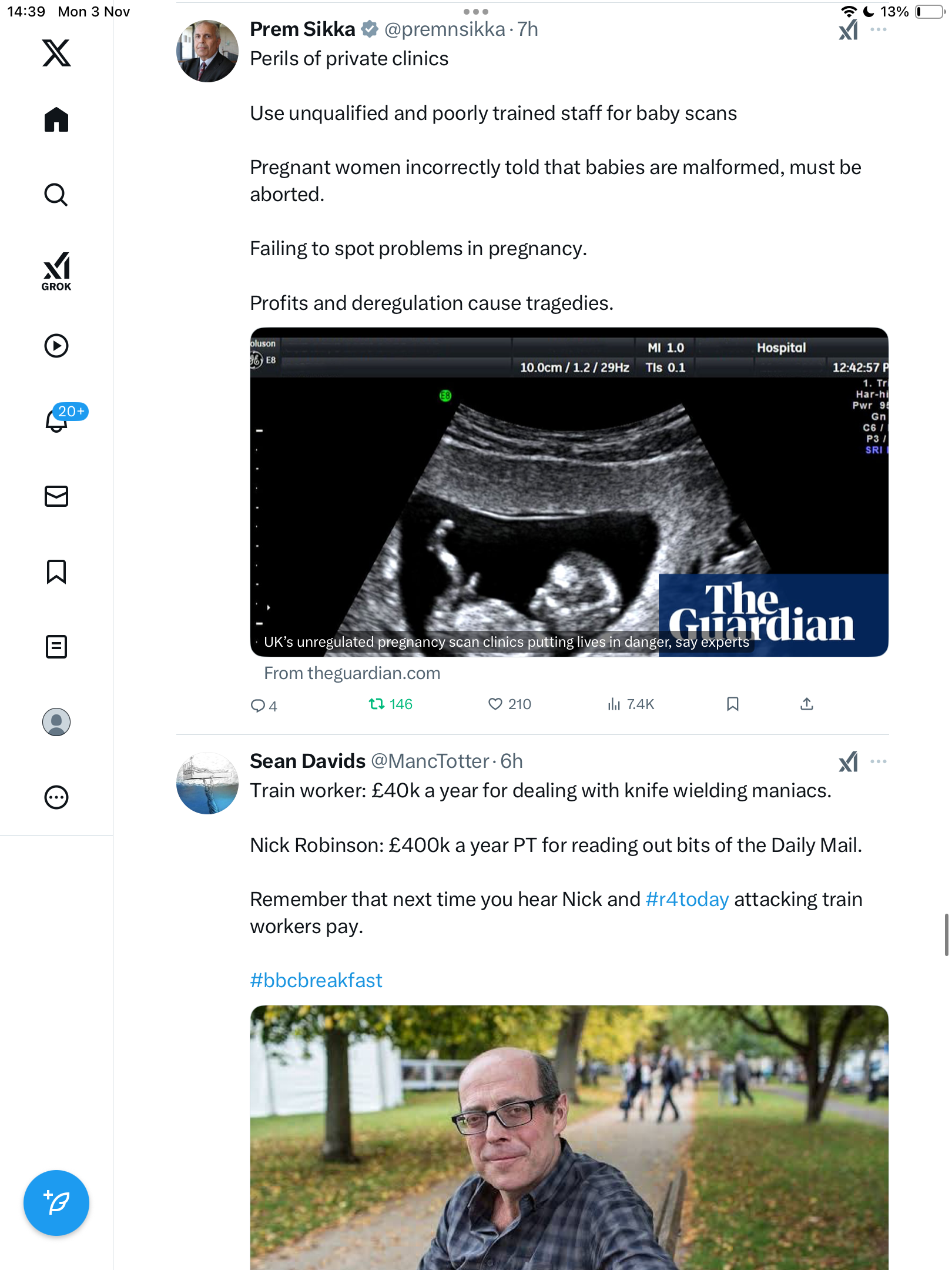Open the Search magnifier in sidebar
This screenshot has width=952, height=1270.
point(56,195)
